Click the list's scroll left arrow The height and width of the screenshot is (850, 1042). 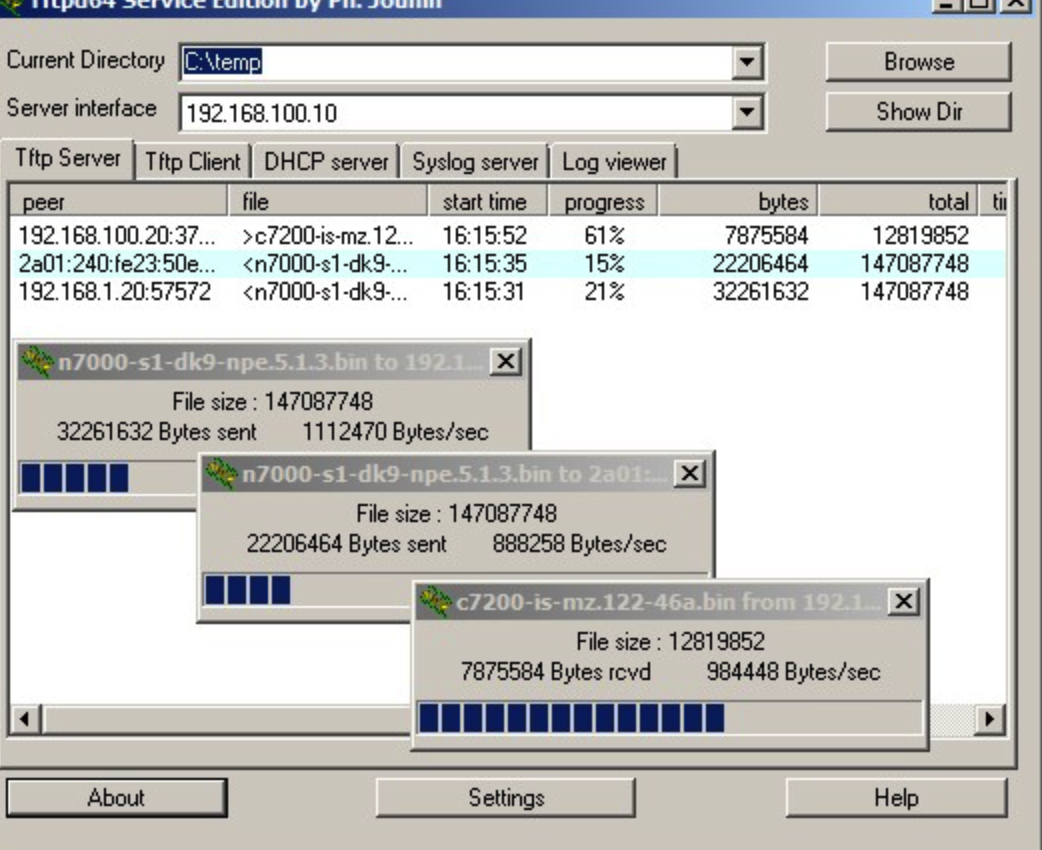25,719
